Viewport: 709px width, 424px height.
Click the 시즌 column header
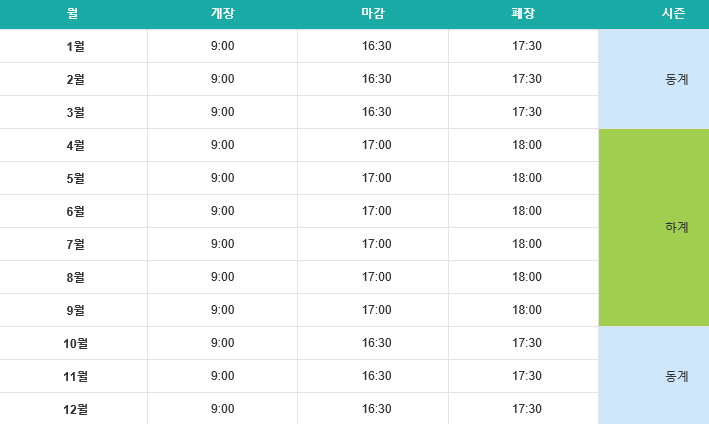point(674,14)
